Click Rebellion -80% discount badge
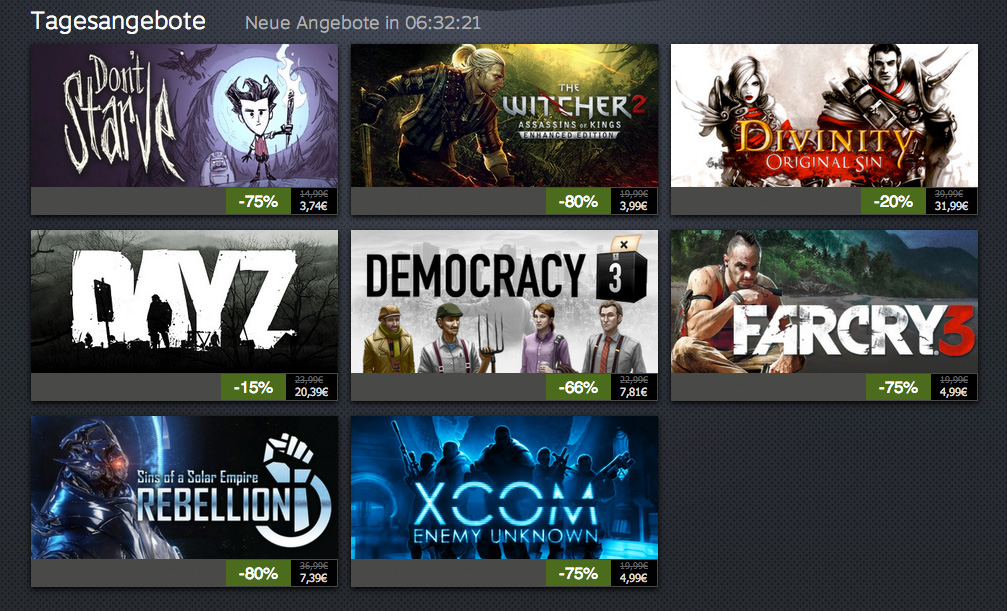1007x611 pixels. tap(258, 573)
